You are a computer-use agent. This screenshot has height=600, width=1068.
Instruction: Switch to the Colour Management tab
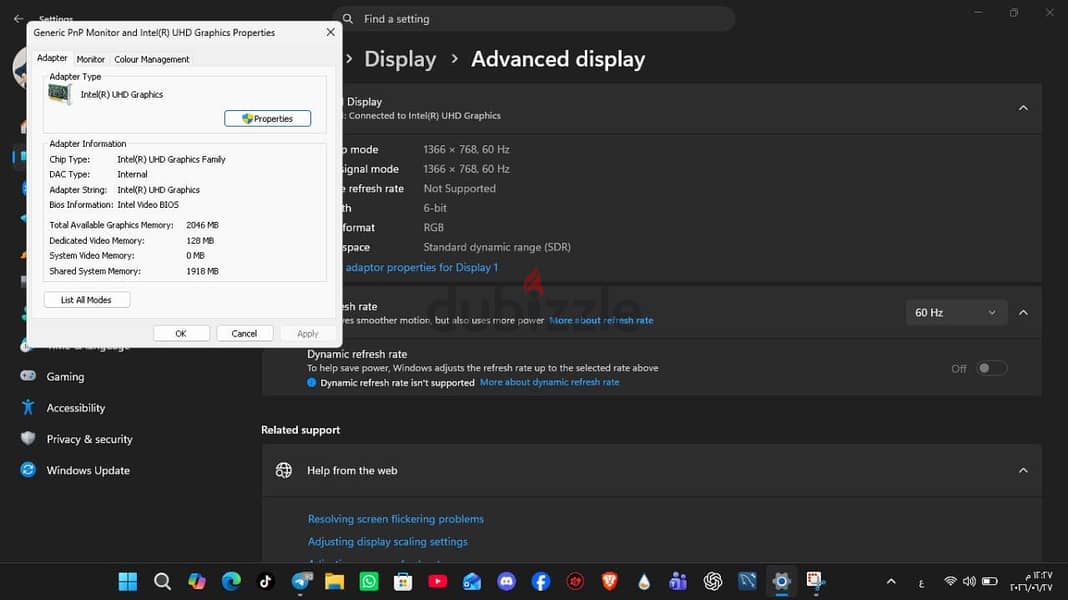152,59
